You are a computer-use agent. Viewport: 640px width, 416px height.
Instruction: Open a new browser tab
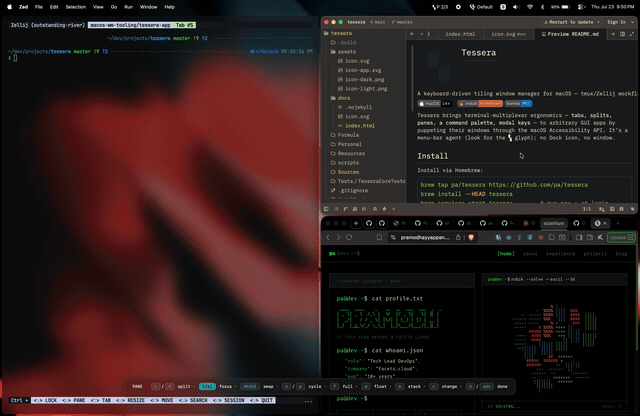click(x=618, y=223)
